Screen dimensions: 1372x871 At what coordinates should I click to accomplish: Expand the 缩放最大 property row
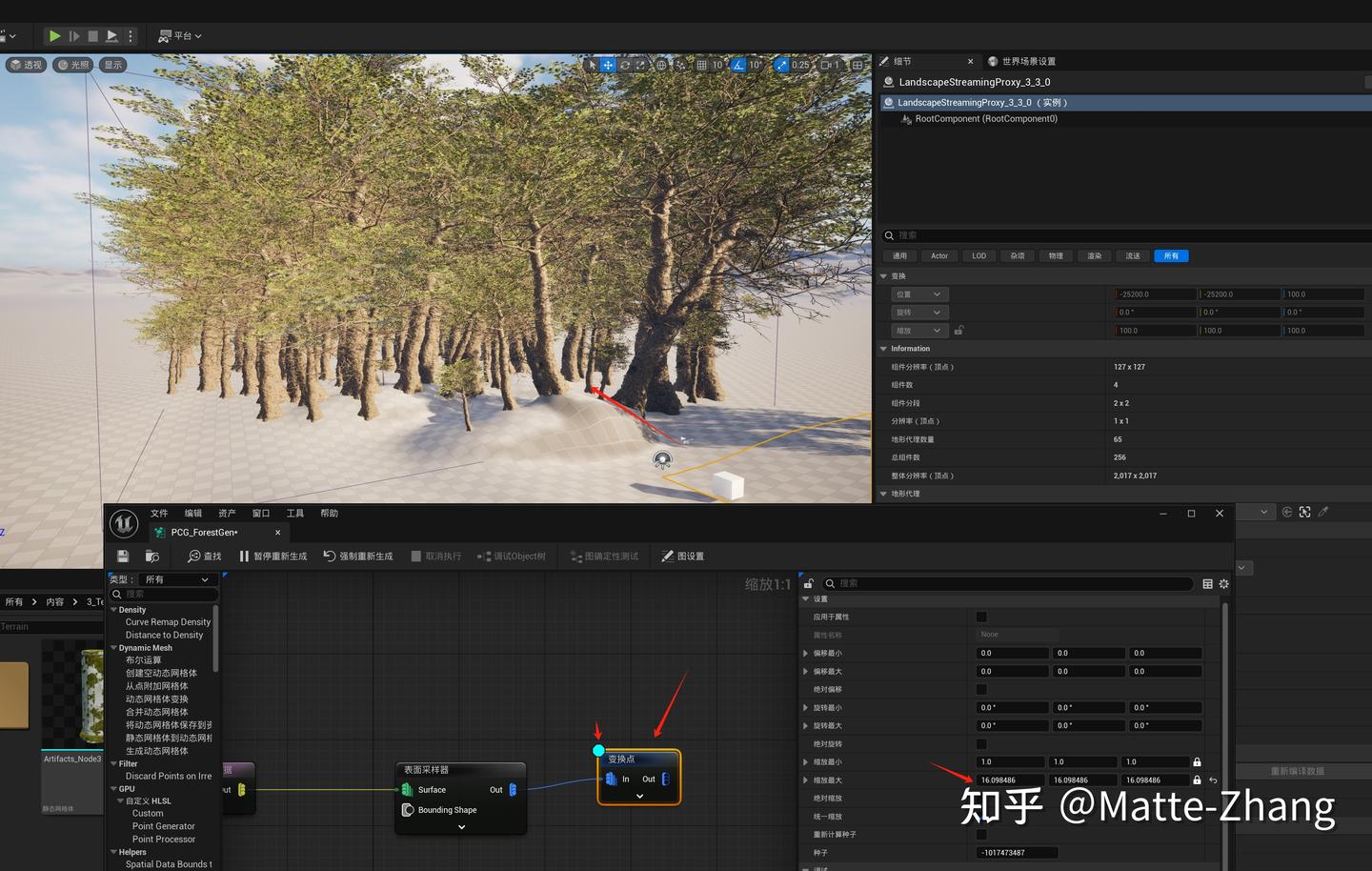tap(806, 780)
